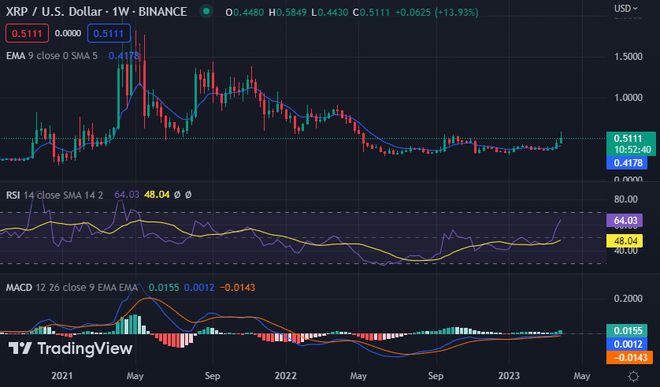Click the 2021 label on time axis

click(61, 376)
